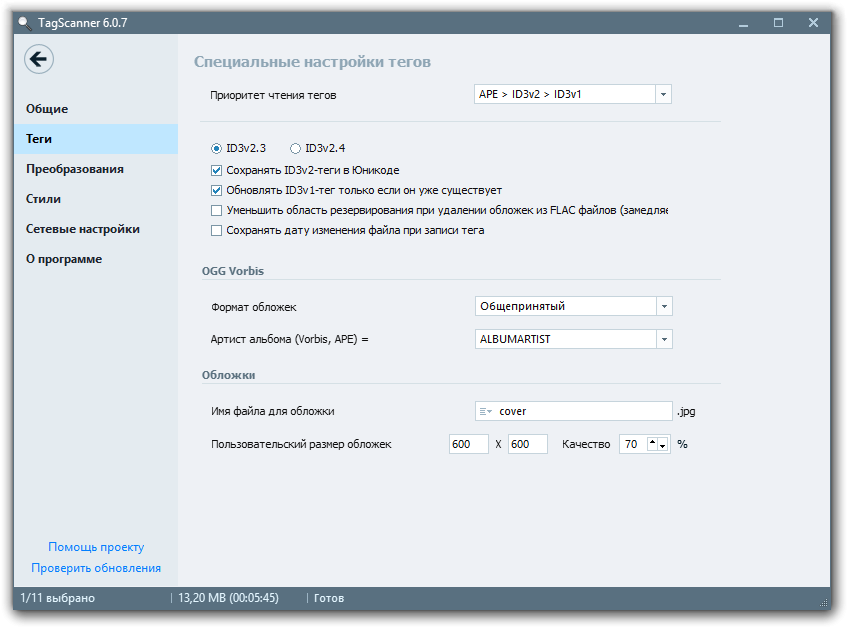This screenshot has width=848, height=629.
Task: Expand the 'Формат обложек' dropdown
Action: click(664, 306)
